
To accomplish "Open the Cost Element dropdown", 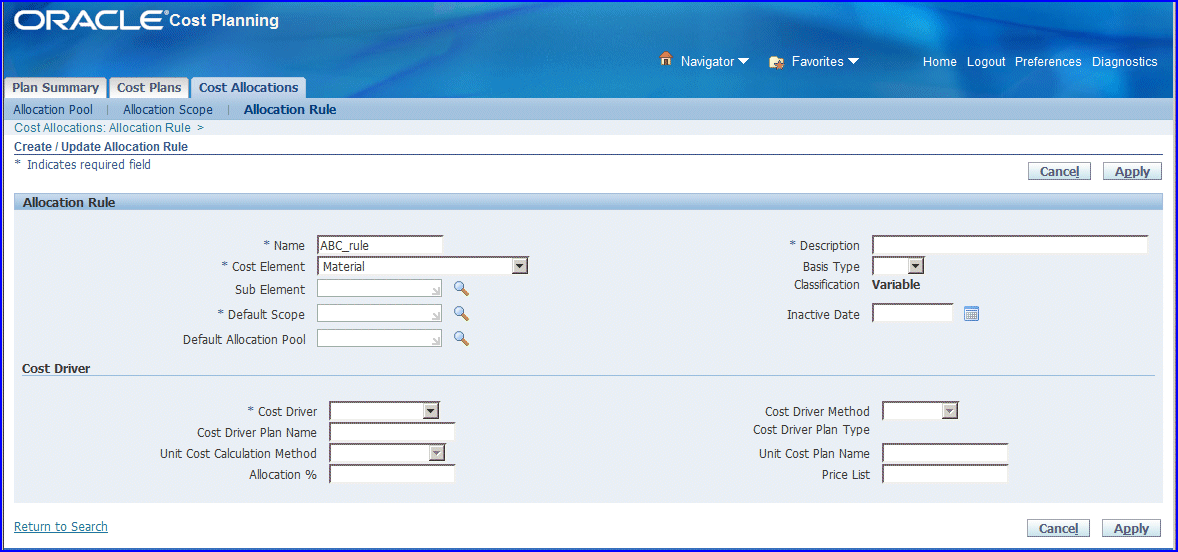I will pos(423,266).
